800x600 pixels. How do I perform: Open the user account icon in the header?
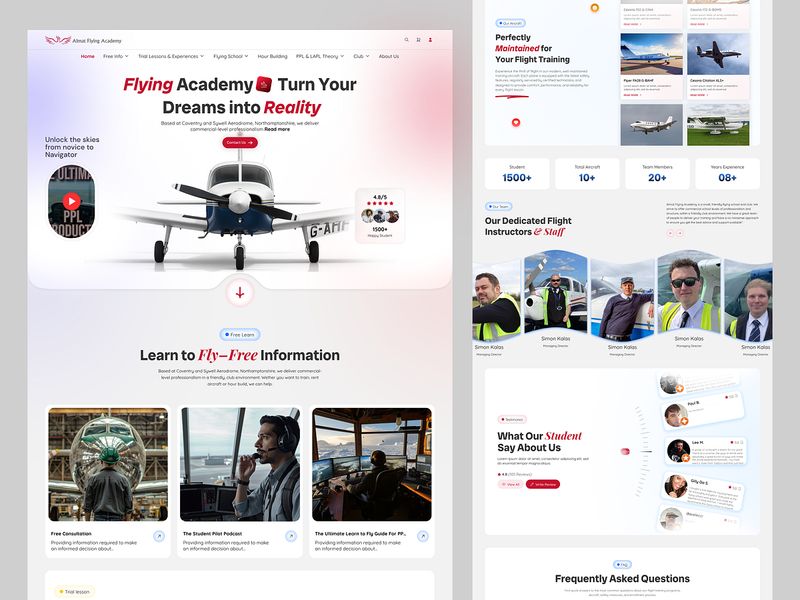(431, 40)
